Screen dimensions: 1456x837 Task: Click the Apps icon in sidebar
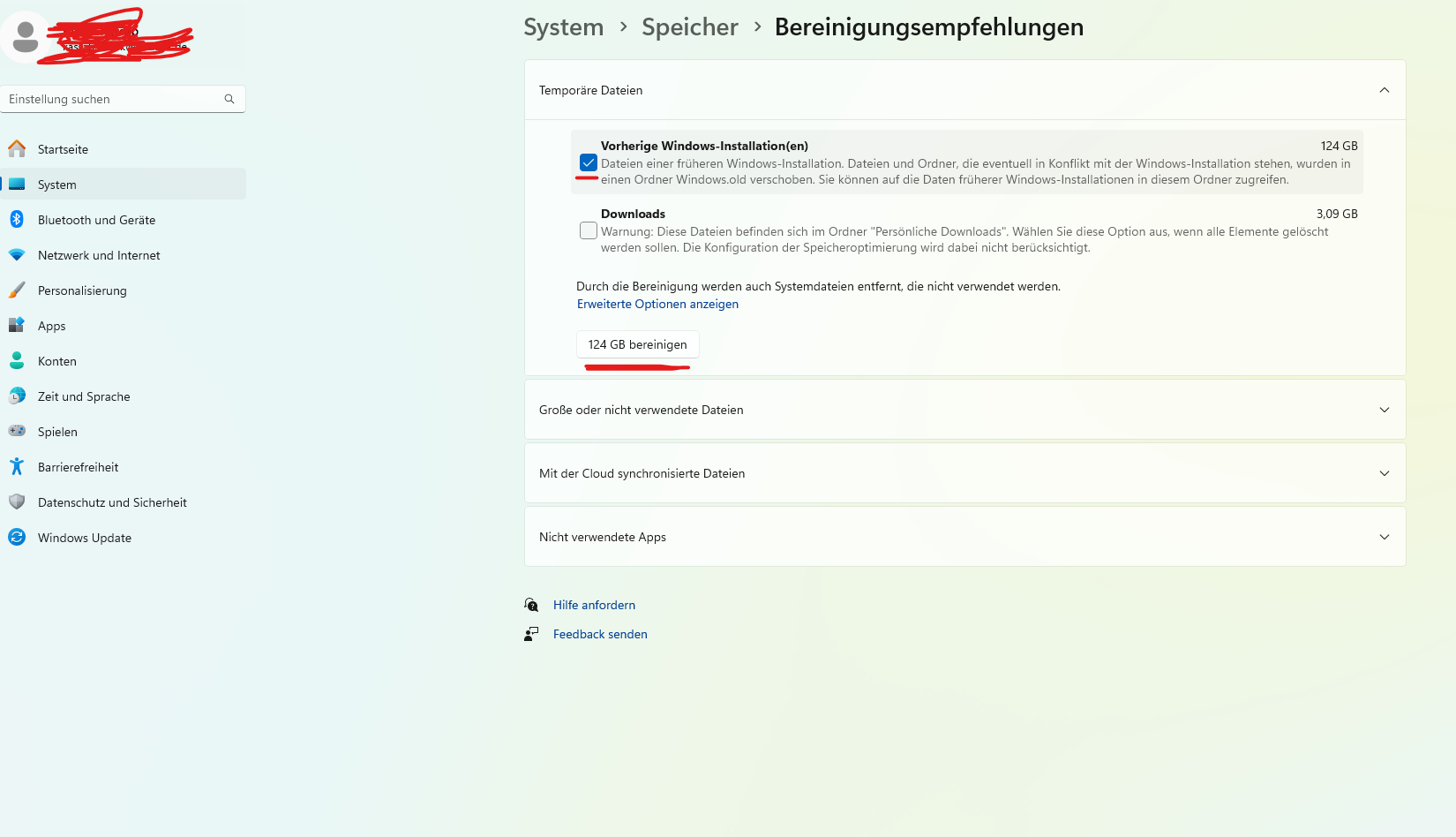coord(17,325)
